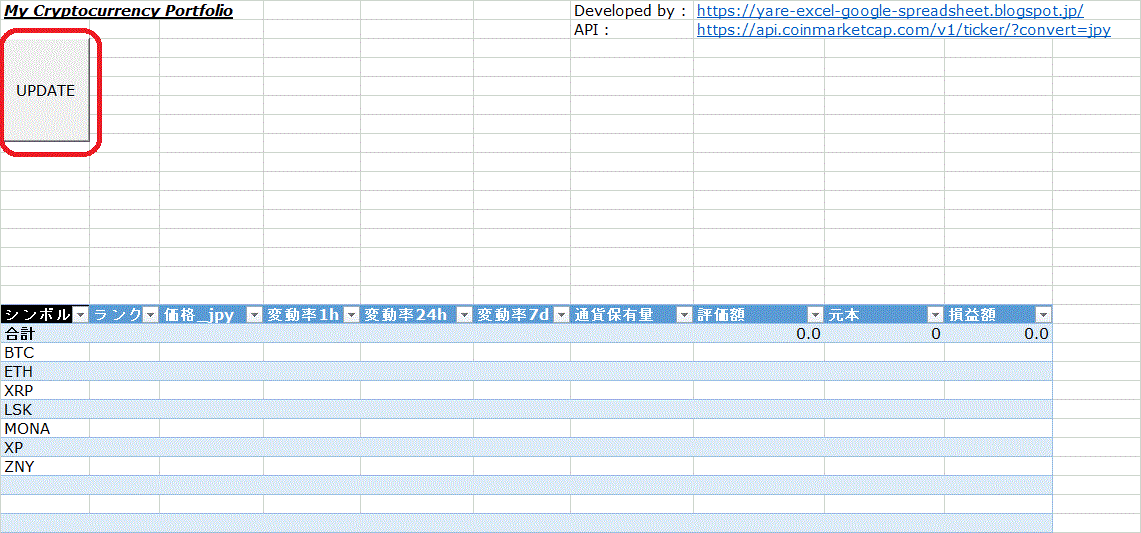Click the ETH row 元本 cell

885,371
